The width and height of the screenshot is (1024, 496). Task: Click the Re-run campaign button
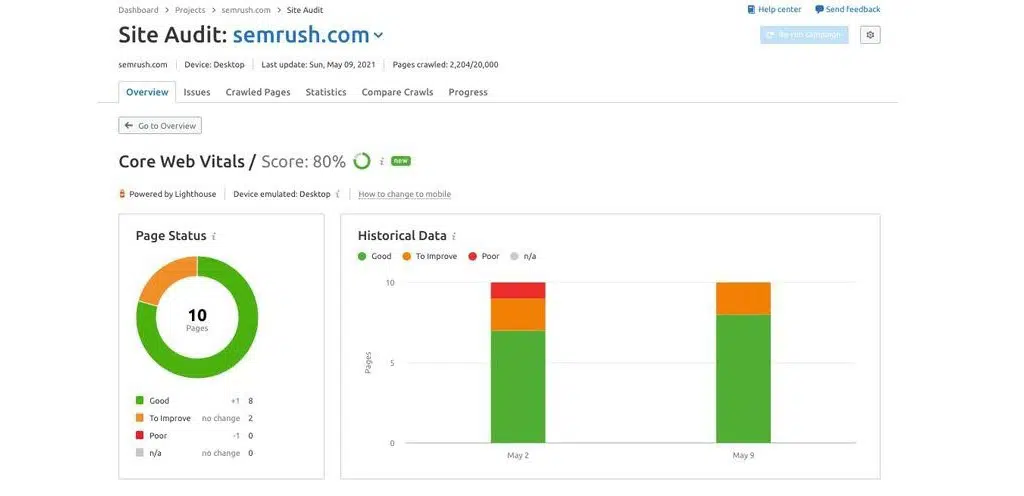click(x=804, y=35)
